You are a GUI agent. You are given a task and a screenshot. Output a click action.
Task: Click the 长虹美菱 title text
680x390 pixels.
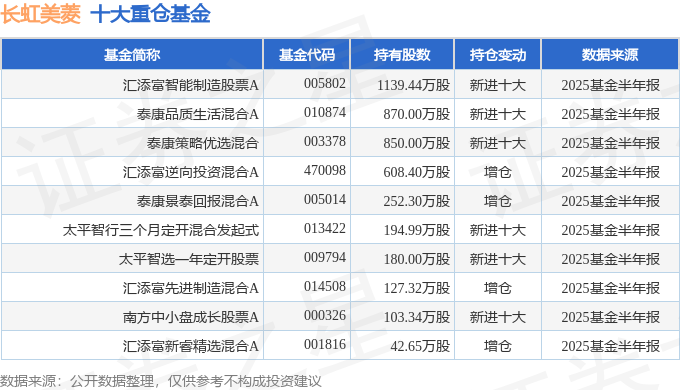pyautogui.click(x=40, y=13)
